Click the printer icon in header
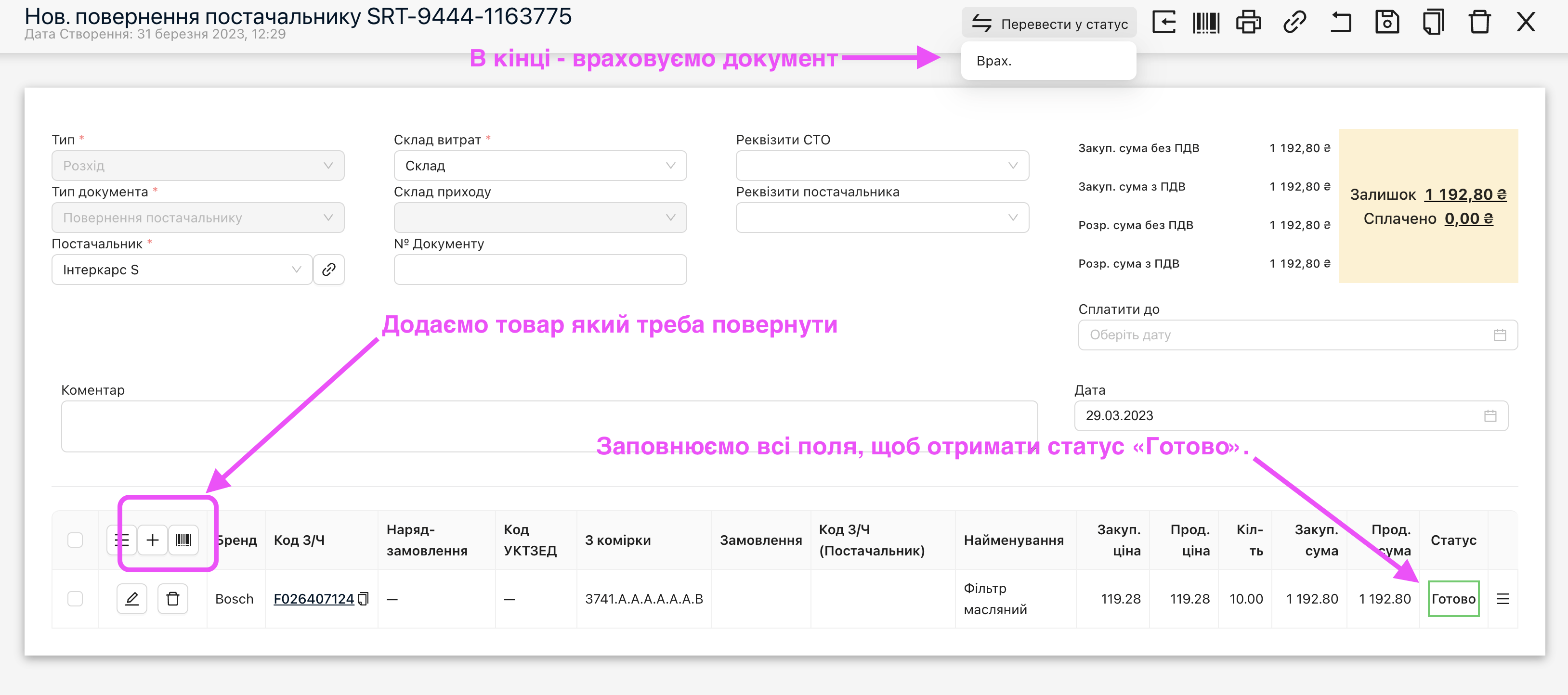The width and height of the screenshot is (1568, 695). [x=1248, y=23]
